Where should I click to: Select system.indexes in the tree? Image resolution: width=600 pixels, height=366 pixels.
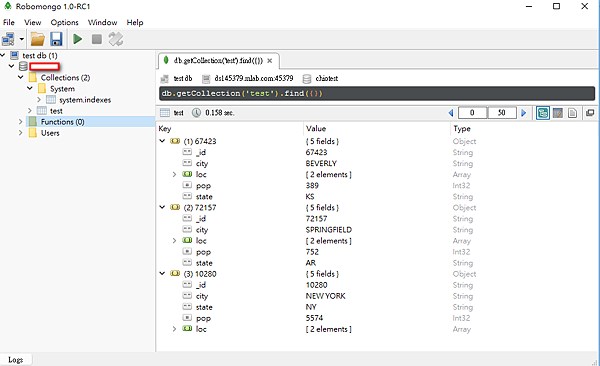85,100
